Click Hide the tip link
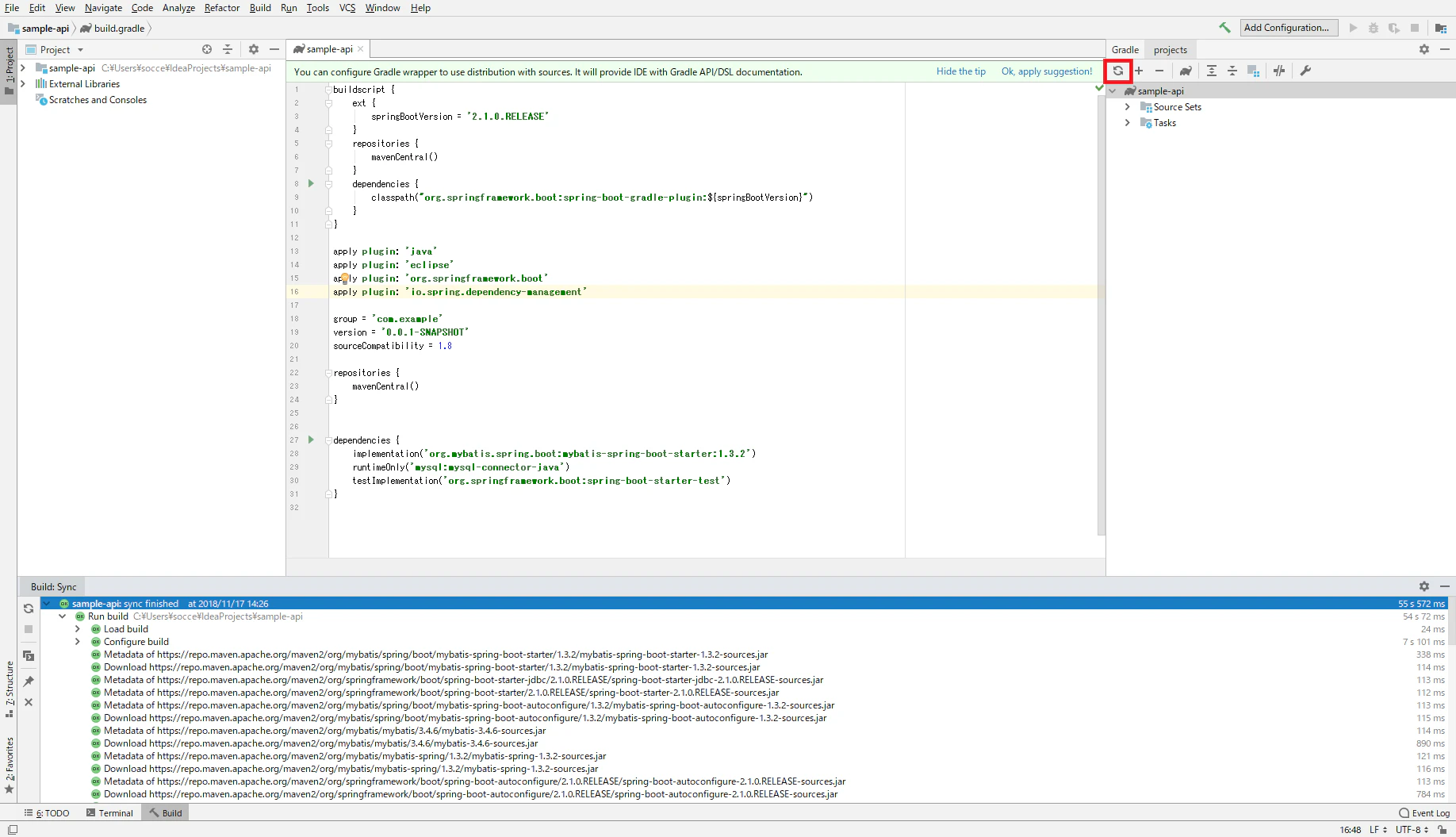 click(x=961, y=71)
